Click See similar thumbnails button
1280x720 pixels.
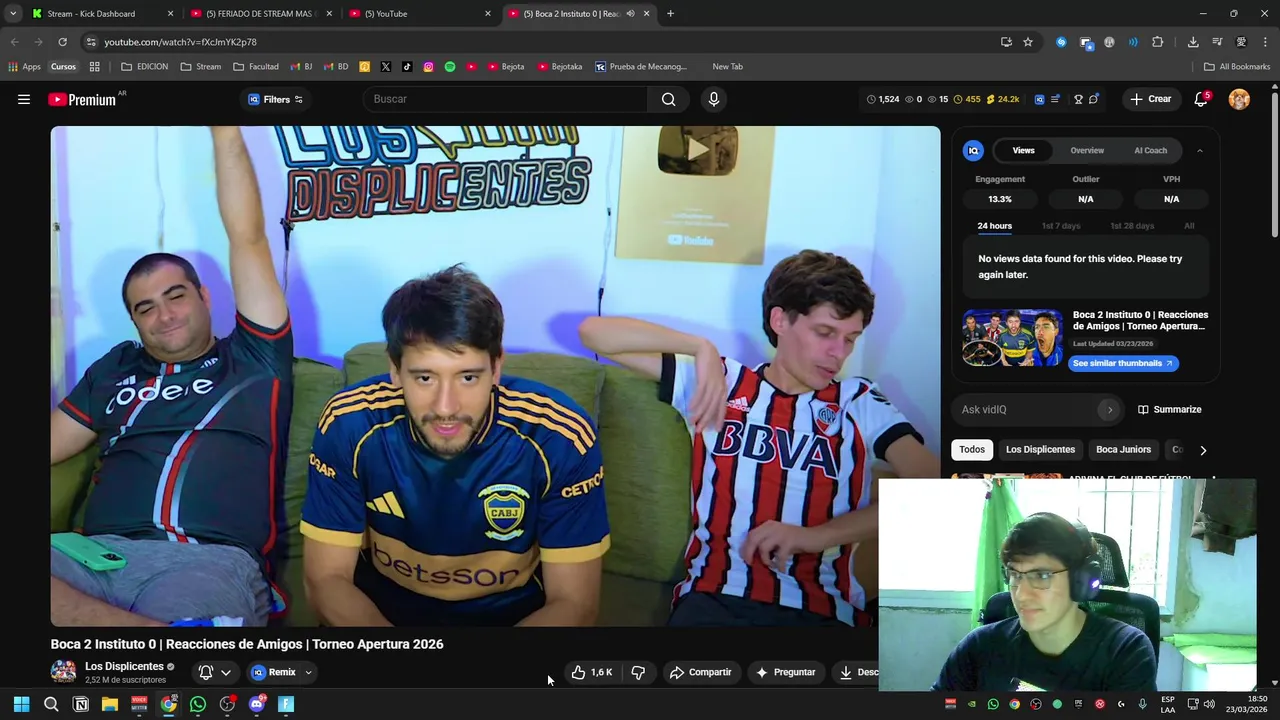coord(1123,363)
